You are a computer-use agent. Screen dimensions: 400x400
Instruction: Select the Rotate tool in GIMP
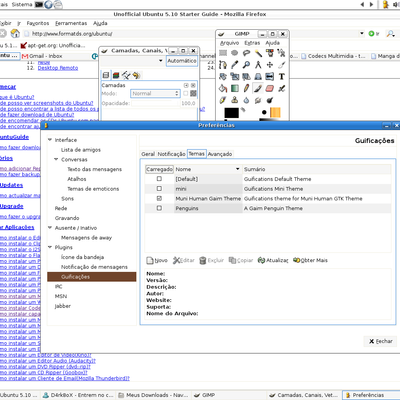[223, 77]
